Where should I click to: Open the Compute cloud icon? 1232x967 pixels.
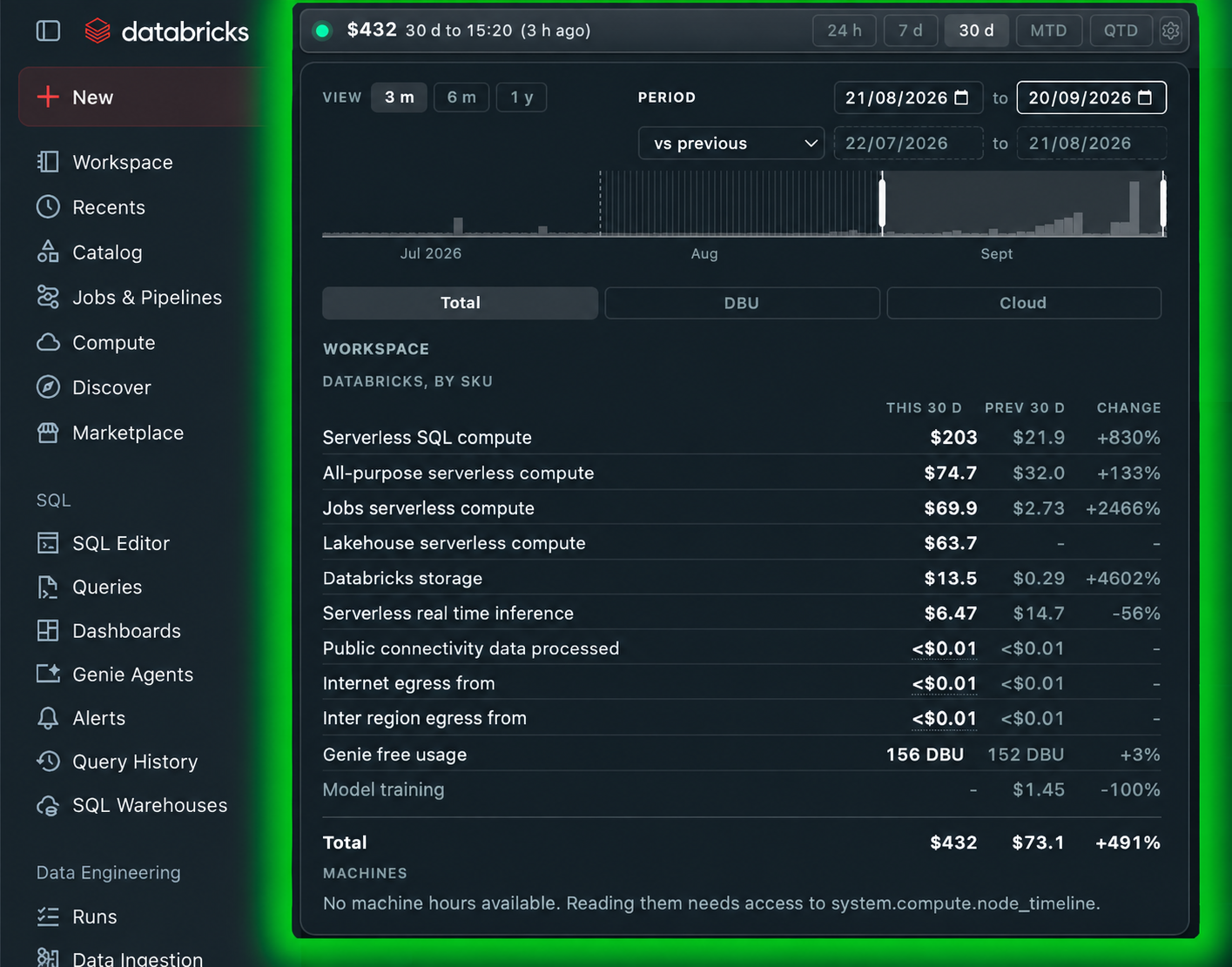(48, 342)
